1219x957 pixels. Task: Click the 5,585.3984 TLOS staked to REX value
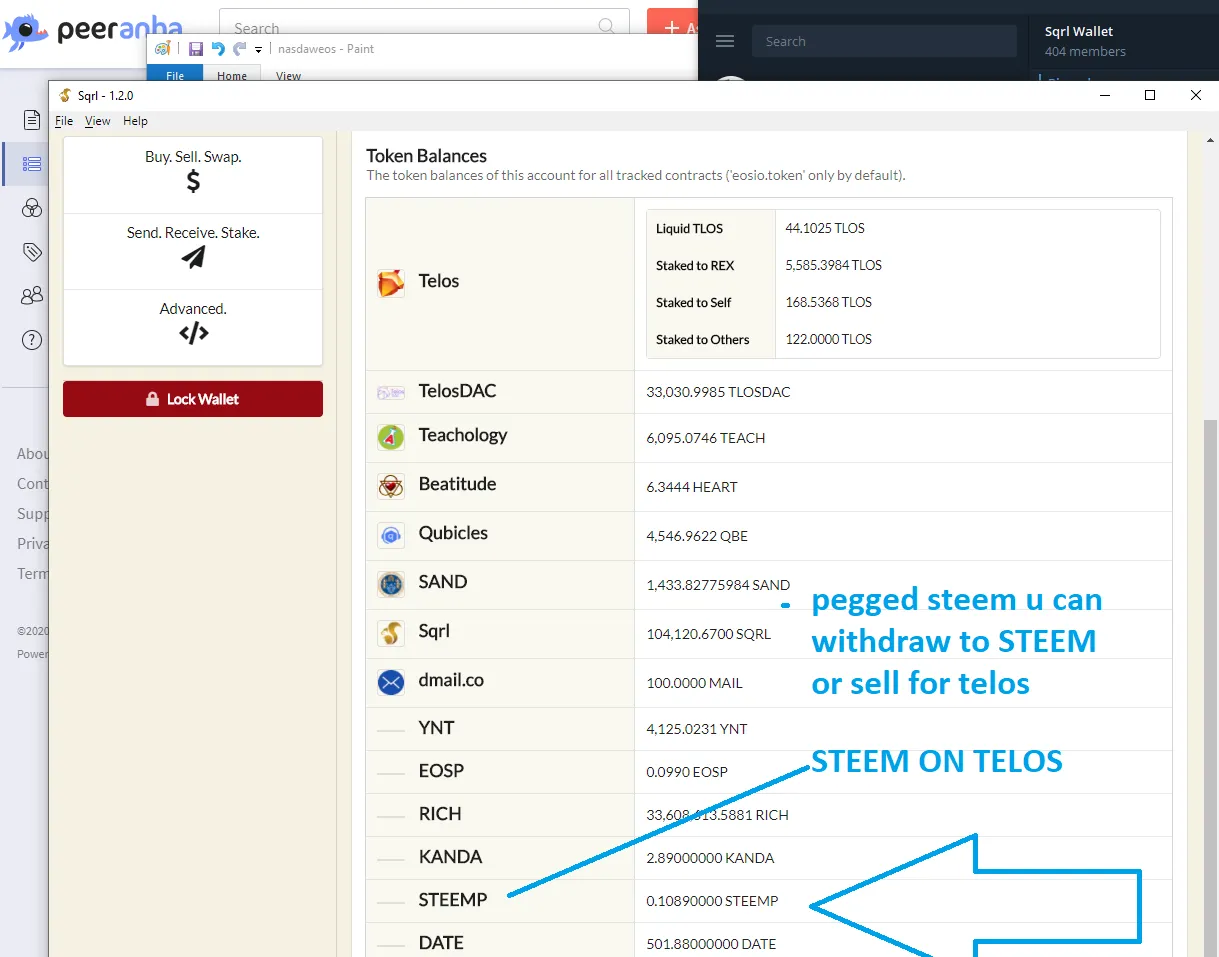834,265
